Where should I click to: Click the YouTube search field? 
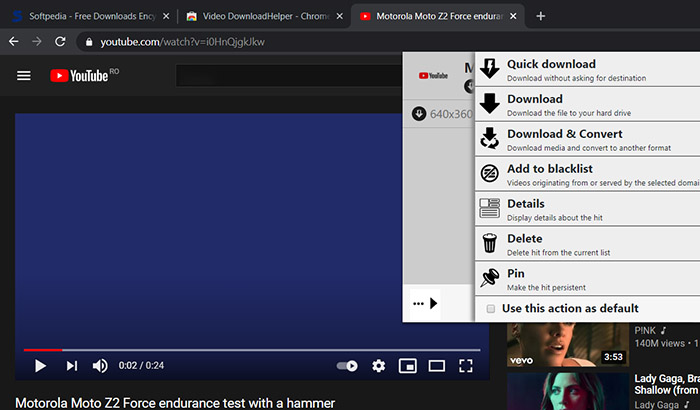pos(289,75)
